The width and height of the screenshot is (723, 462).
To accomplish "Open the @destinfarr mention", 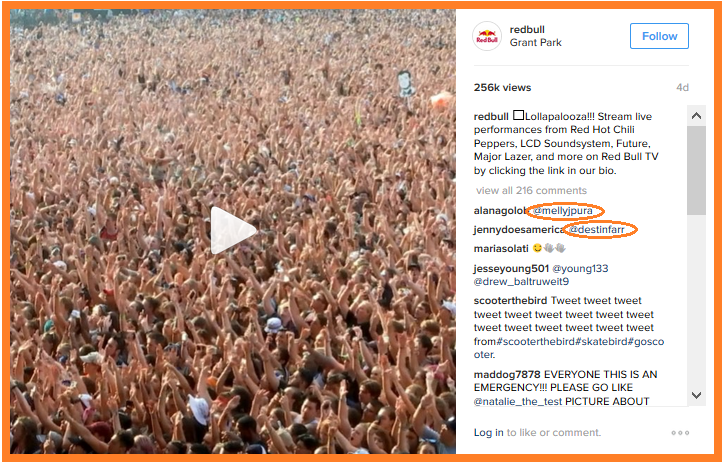I will 597,230.
